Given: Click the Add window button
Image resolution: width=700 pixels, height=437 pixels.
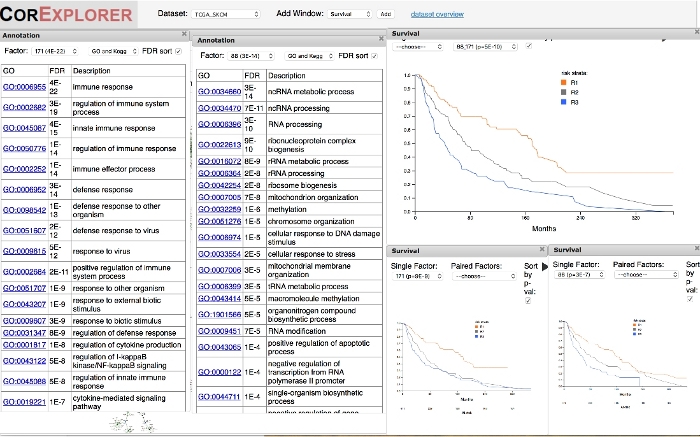Looking at the screenshot, I should click(x=386, y=15).
